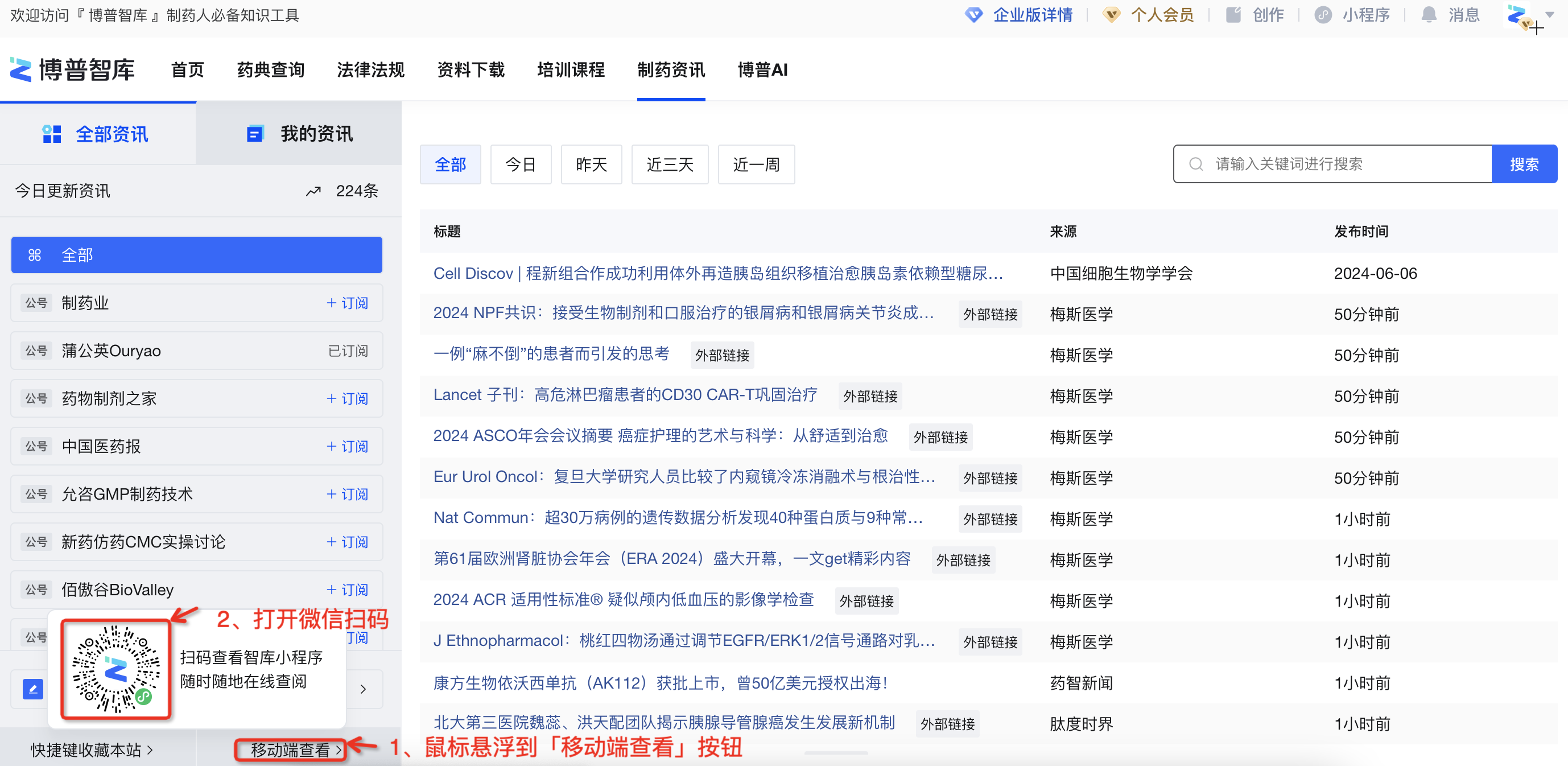
Task: Switch to 全部资讯 tab
Action: click(98, 134)
